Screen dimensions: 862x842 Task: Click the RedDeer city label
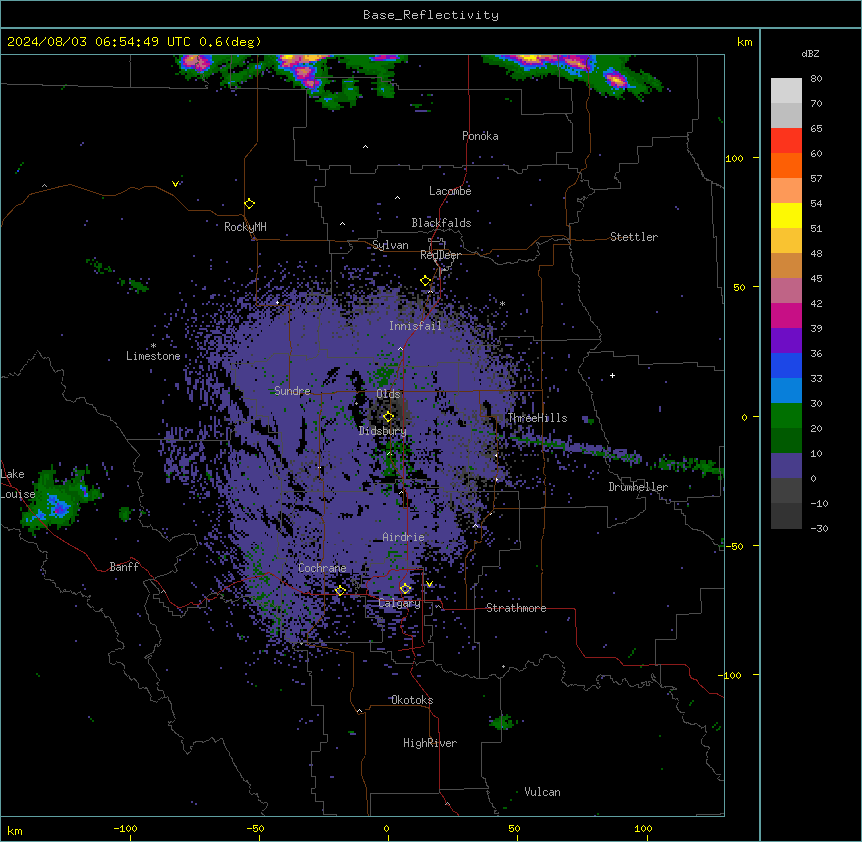[x=440, y=255]
